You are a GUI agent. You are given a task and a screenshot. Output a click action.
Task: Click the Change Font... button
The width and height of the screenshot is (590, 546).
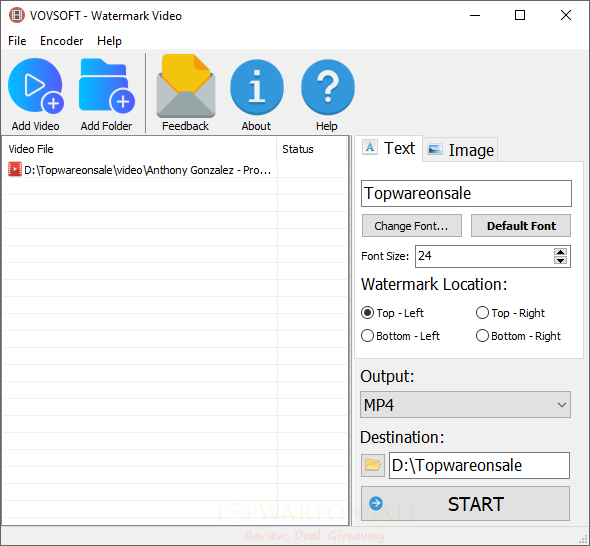(412, 226)
